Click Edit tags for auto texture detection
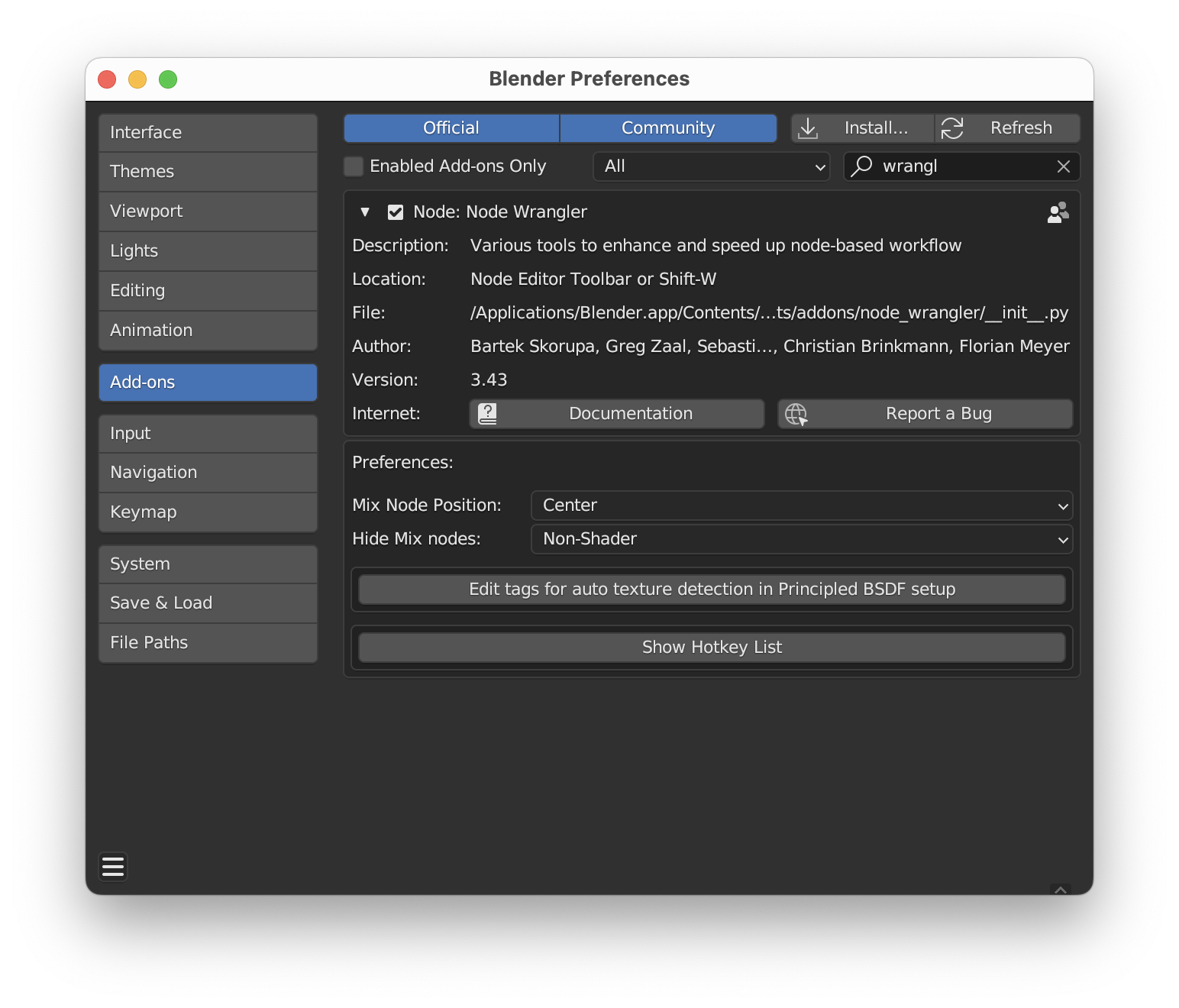1179x1008 pixels. click(712, 590)
